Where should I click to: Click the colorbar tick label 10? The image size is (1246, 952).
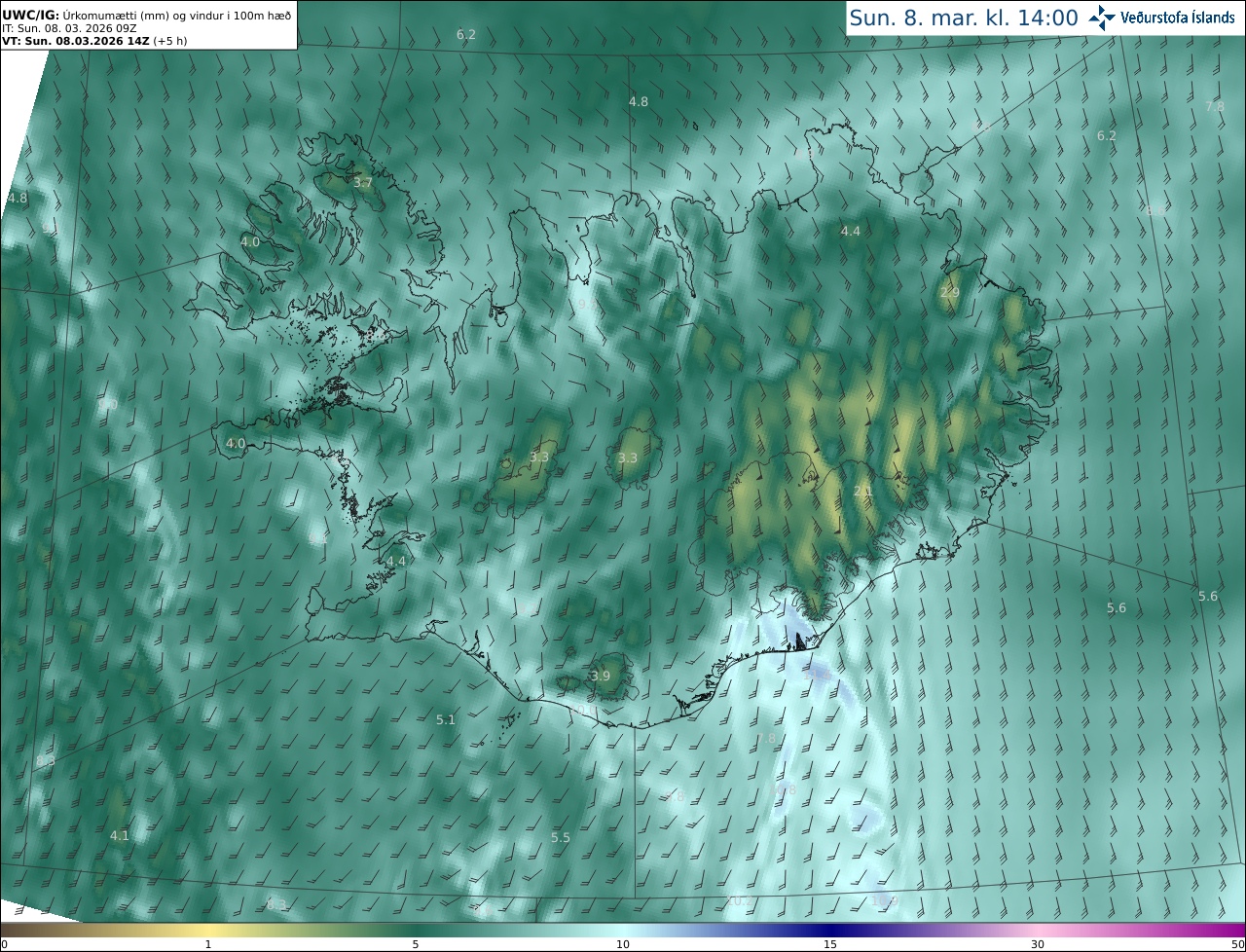(x=623, y=944)
